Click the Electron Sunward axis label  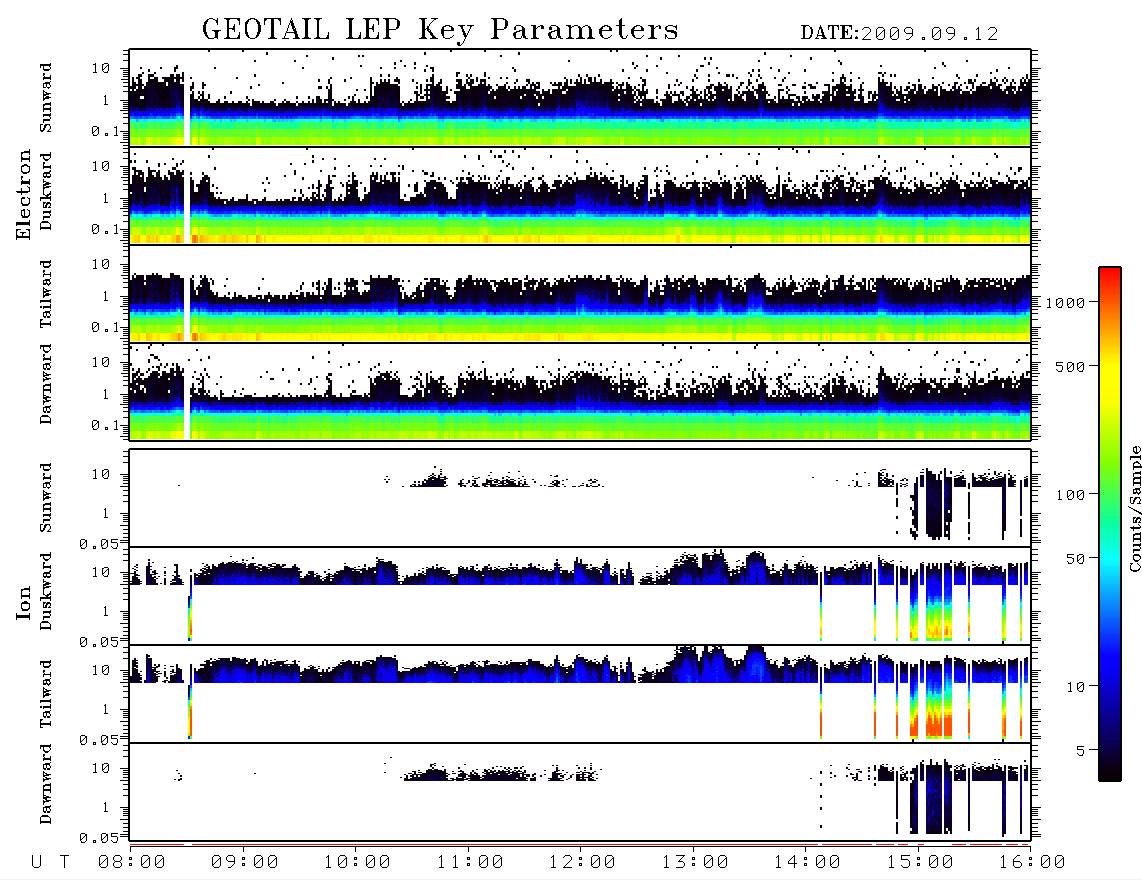tap(46, 98)
